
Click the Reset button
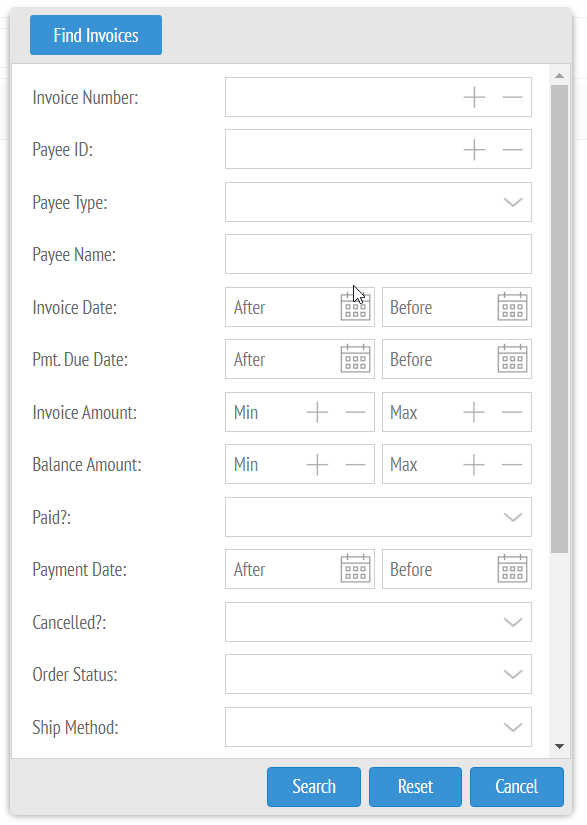(416, 787)
